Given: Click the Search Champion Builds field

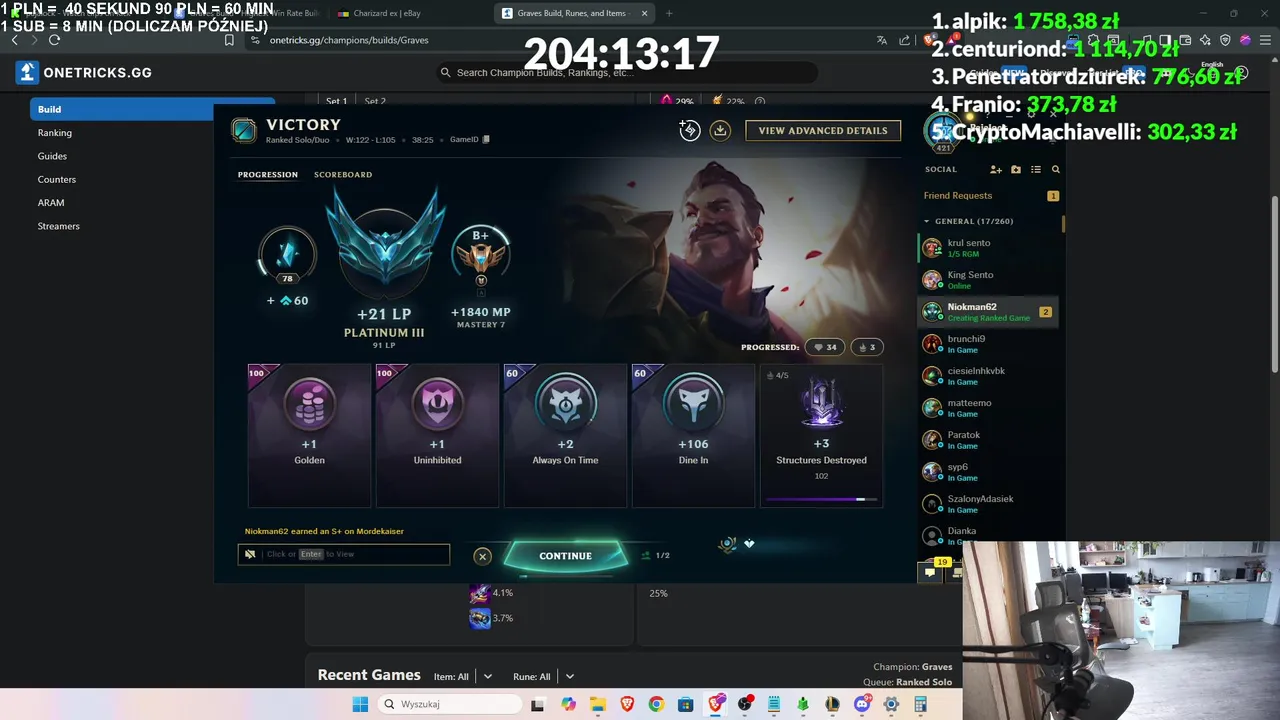Looking at the screenshot, I should click(627, 73).
